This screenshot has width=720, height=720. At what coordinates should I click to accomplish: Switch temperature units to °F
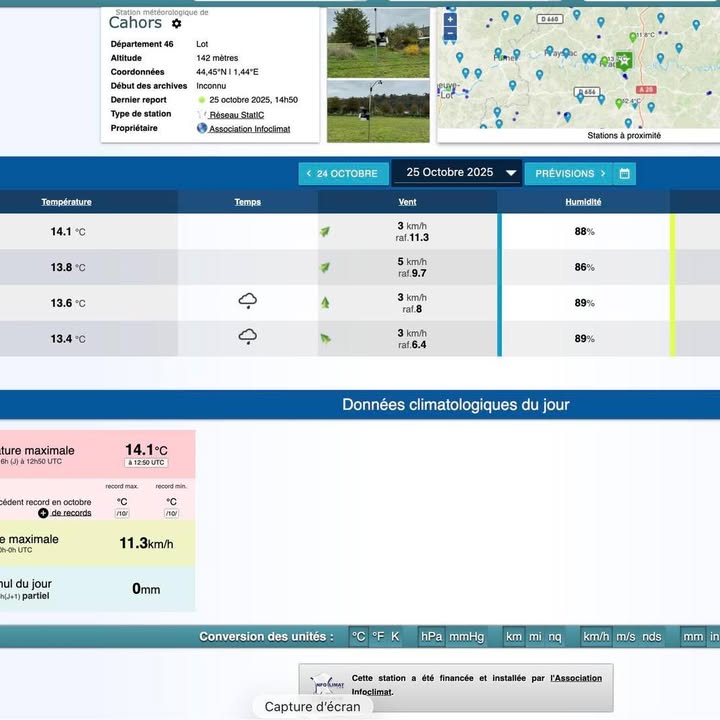(x=378, y=636)
